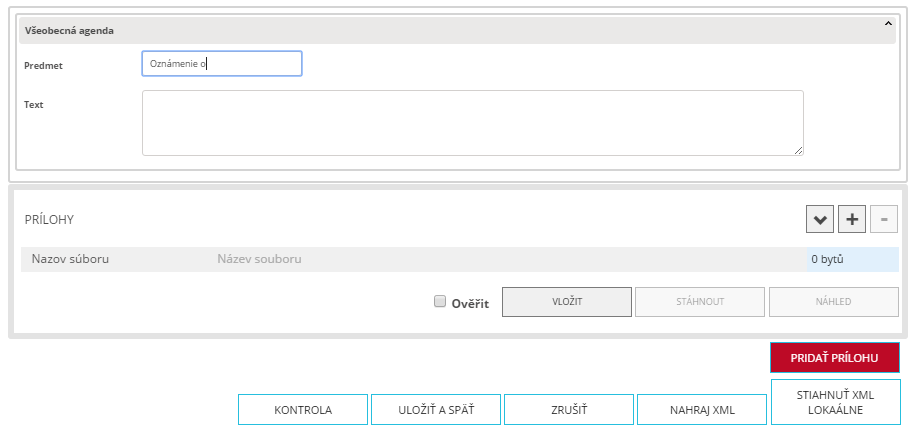Viewport: 913px width, 435px height.
Task: Download via STIAHNUŤ XML LOKAÁLNE
Action: [835, 402]
